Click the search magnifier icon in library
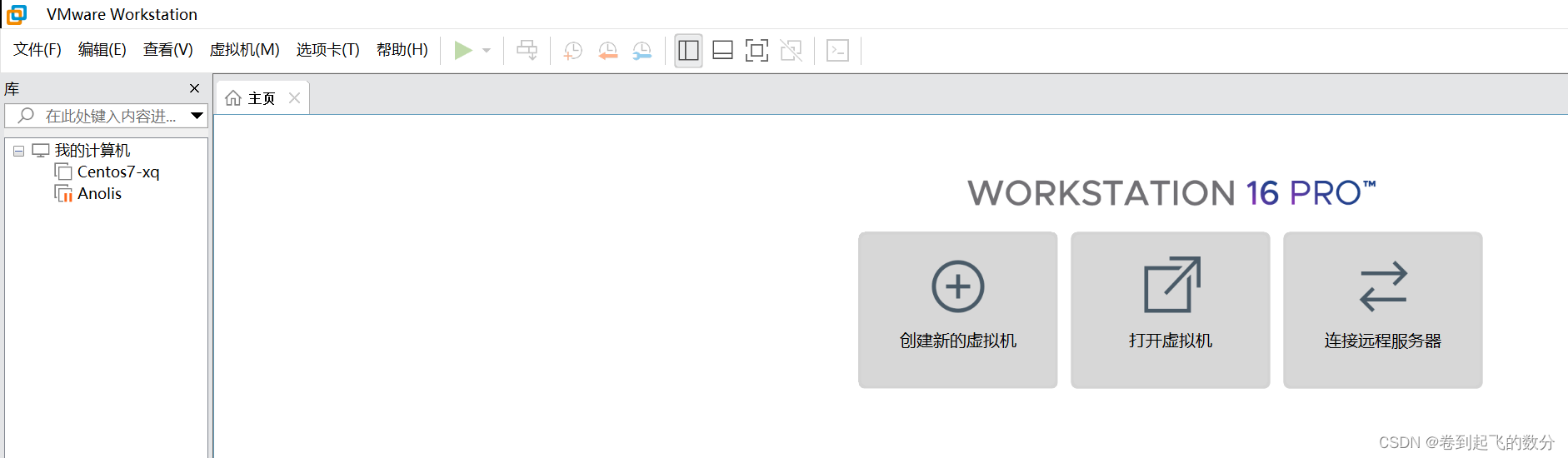 27,116
